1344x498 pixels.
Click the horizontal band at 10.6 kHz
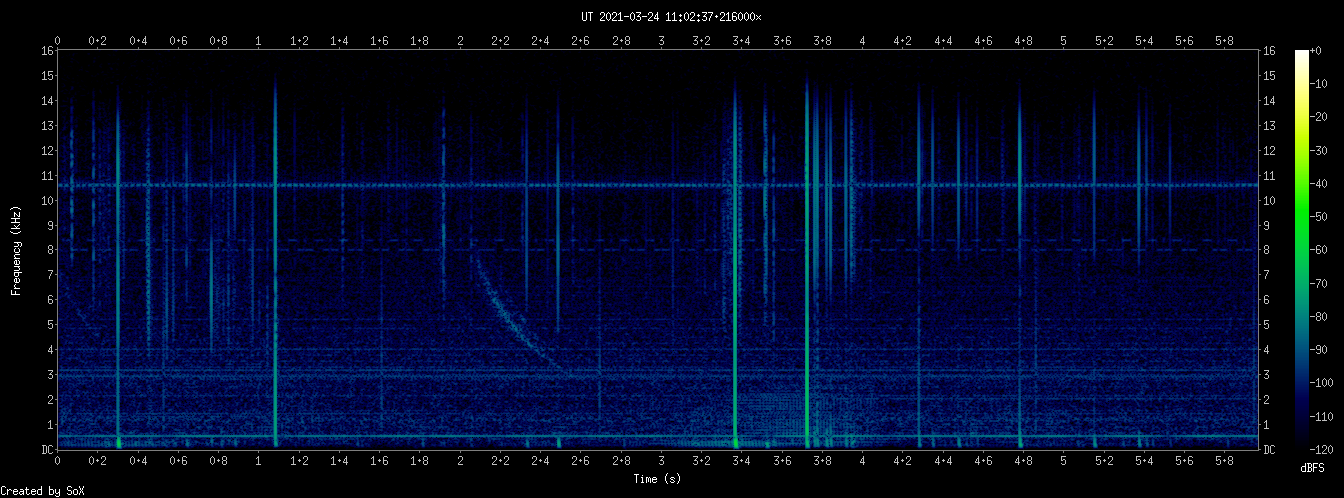658,185
